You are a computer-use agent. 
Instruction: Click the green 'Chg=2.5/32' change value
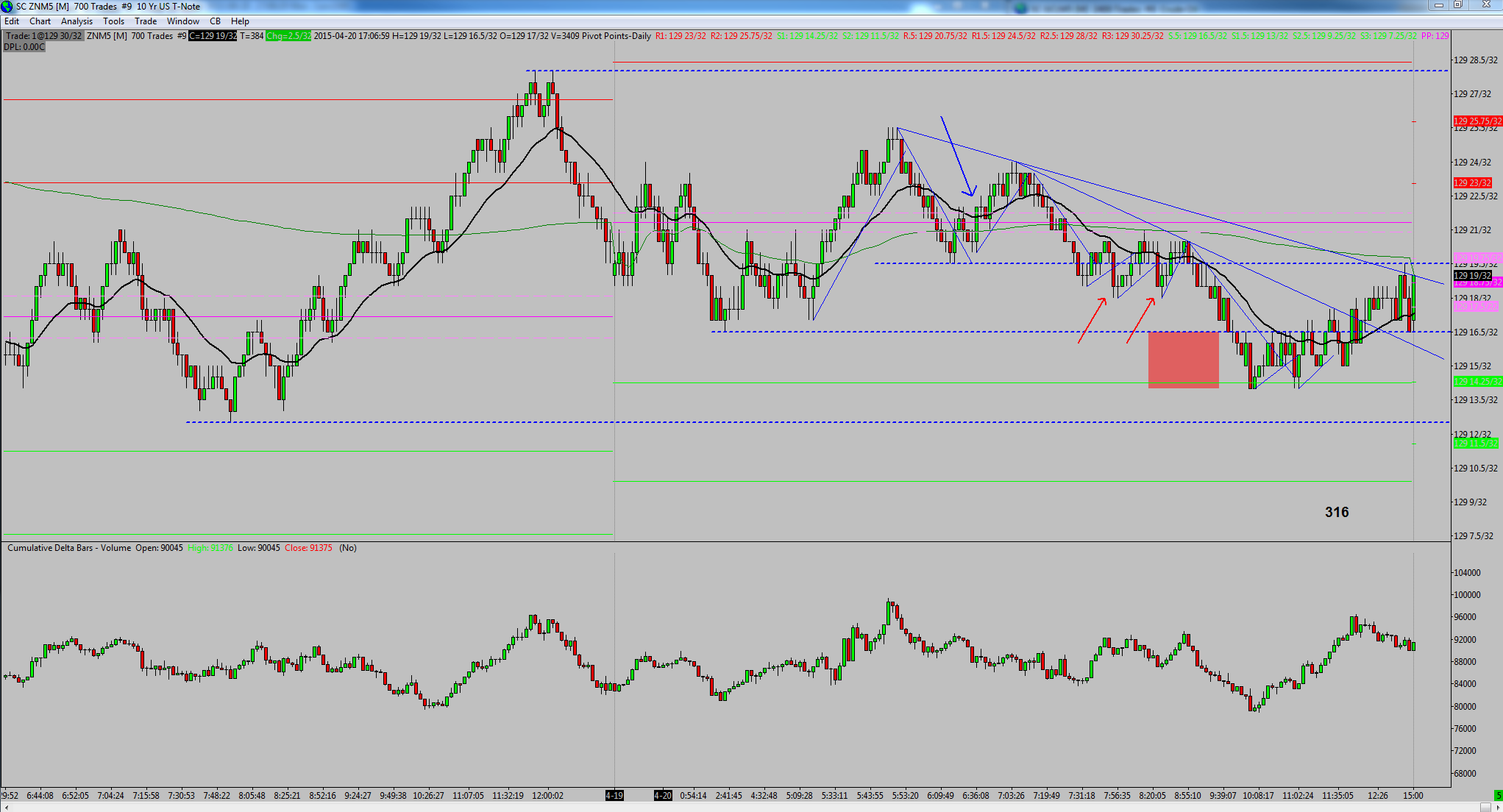click(288, 36)
